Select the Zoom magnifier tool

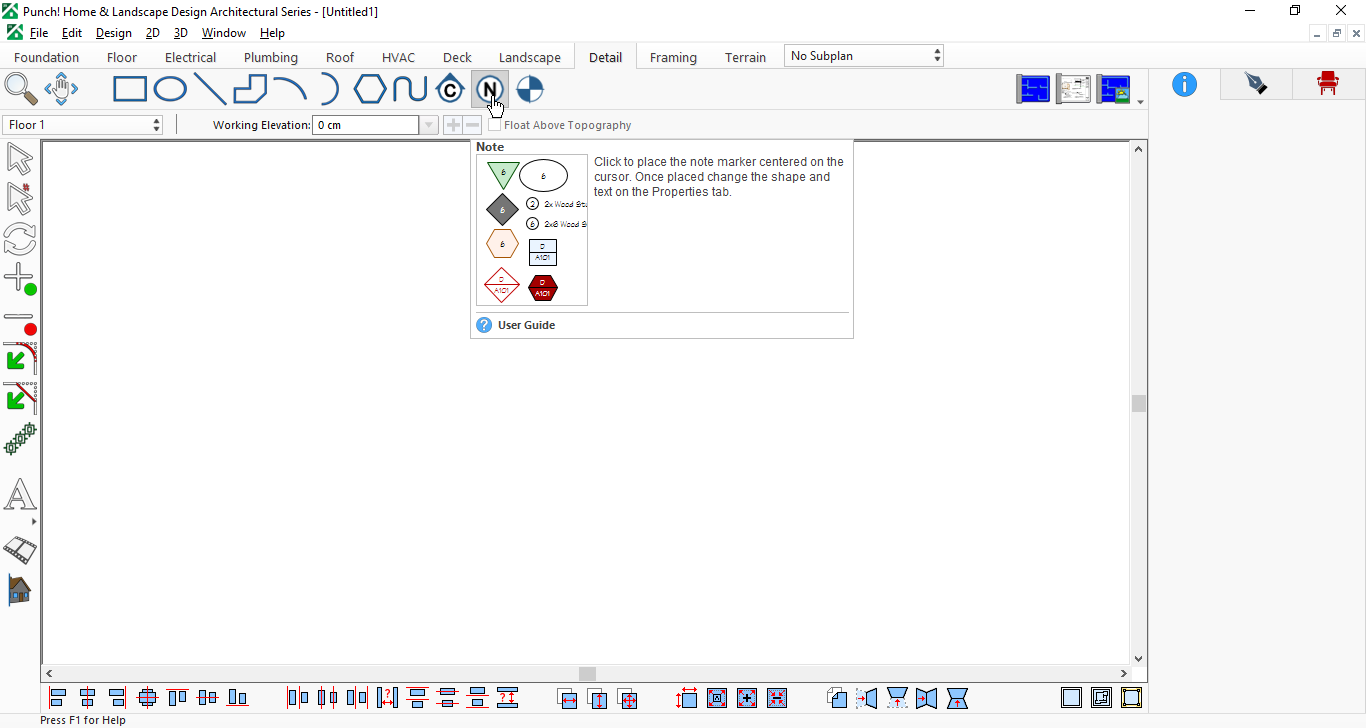point(20,89)
